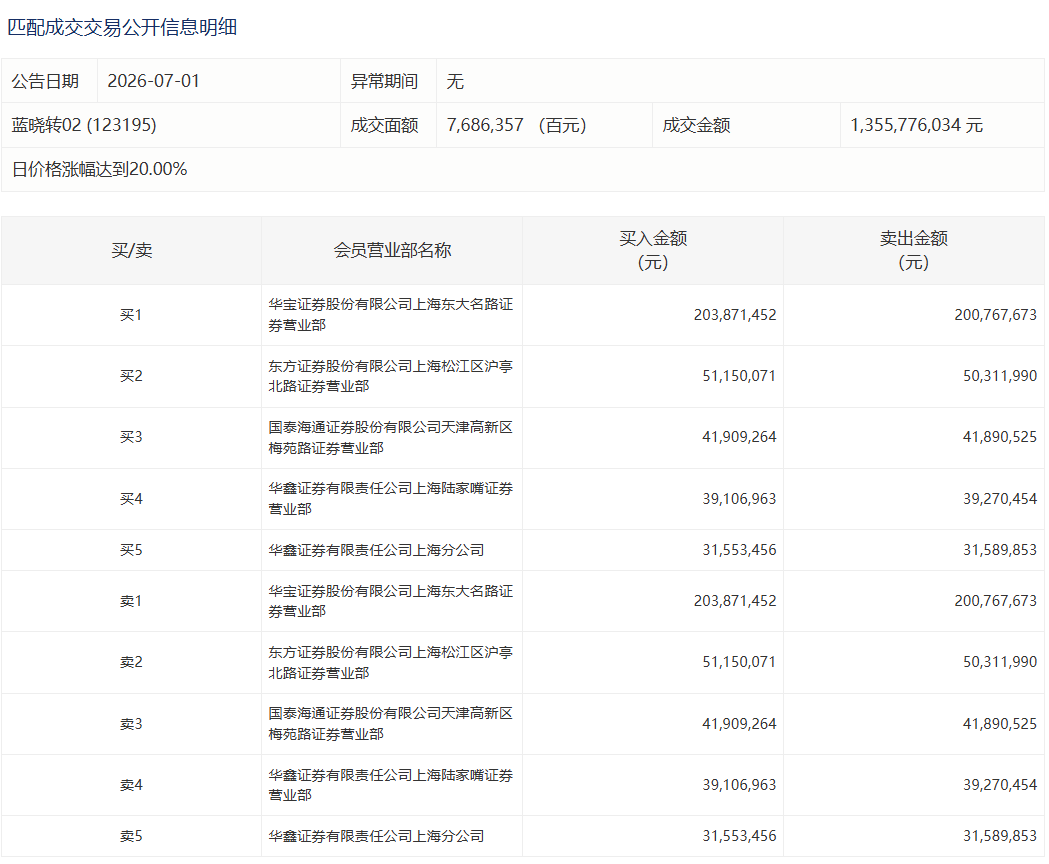
Task: Click the security name 蓝晓转02 (123195)
Action: click(x=84, y=125)
